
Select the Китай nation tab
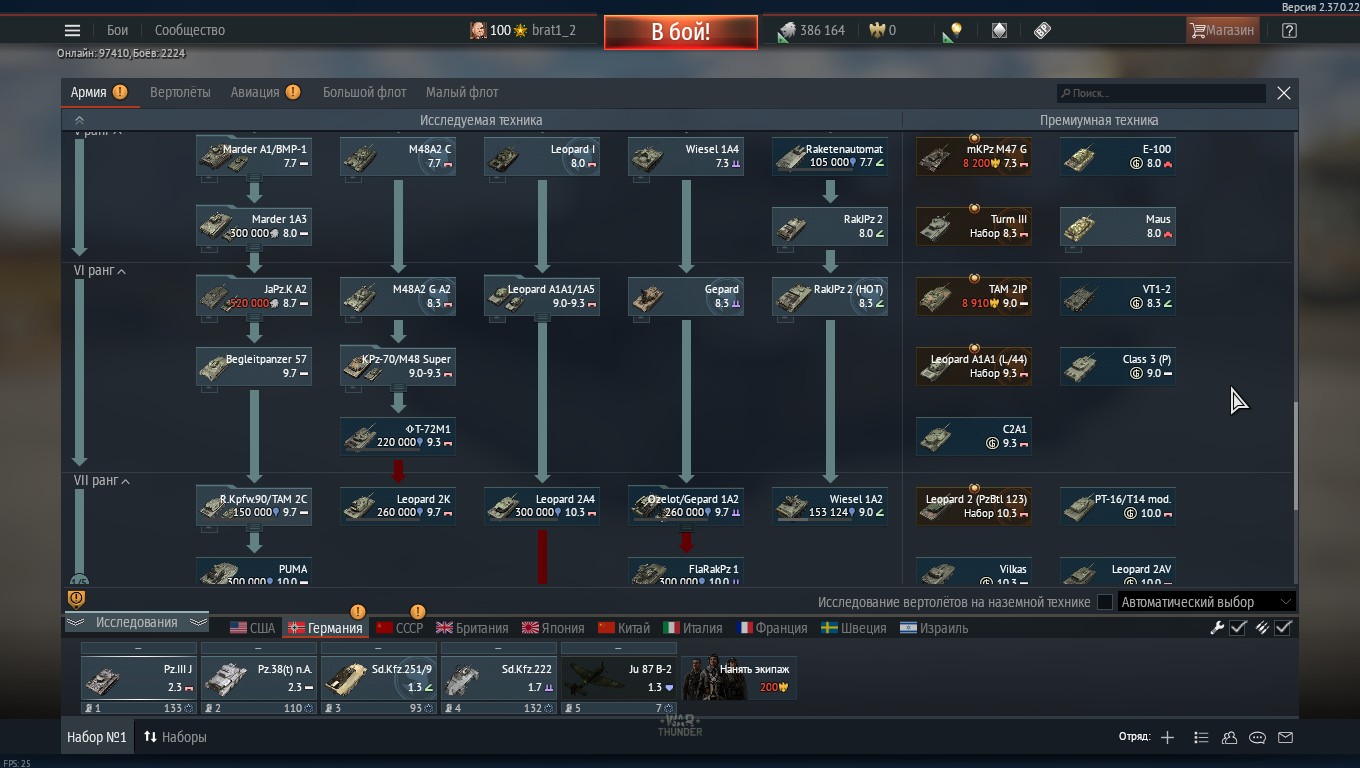coord(624,628)
